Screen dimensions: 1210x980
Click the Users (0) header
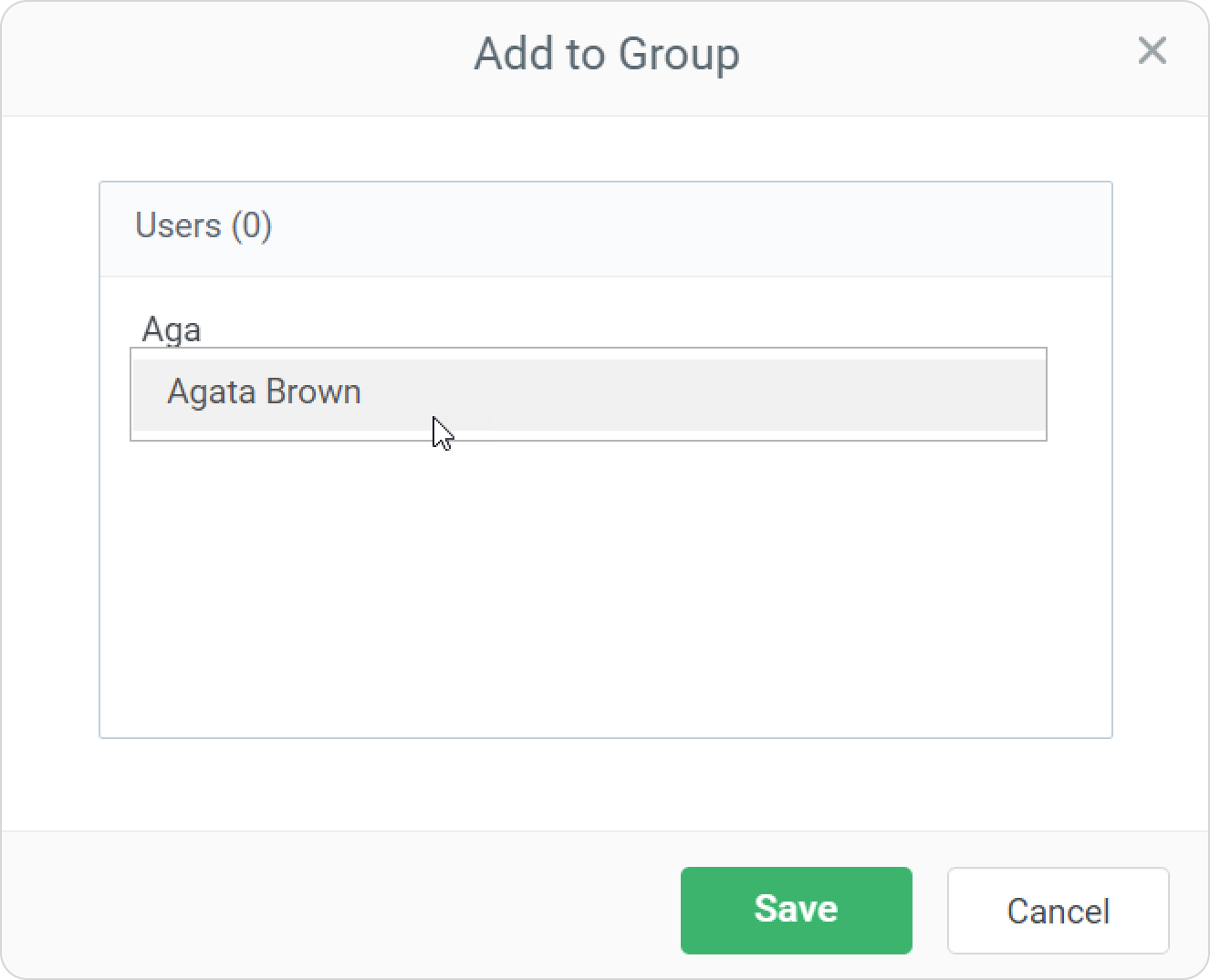(203, 225)
